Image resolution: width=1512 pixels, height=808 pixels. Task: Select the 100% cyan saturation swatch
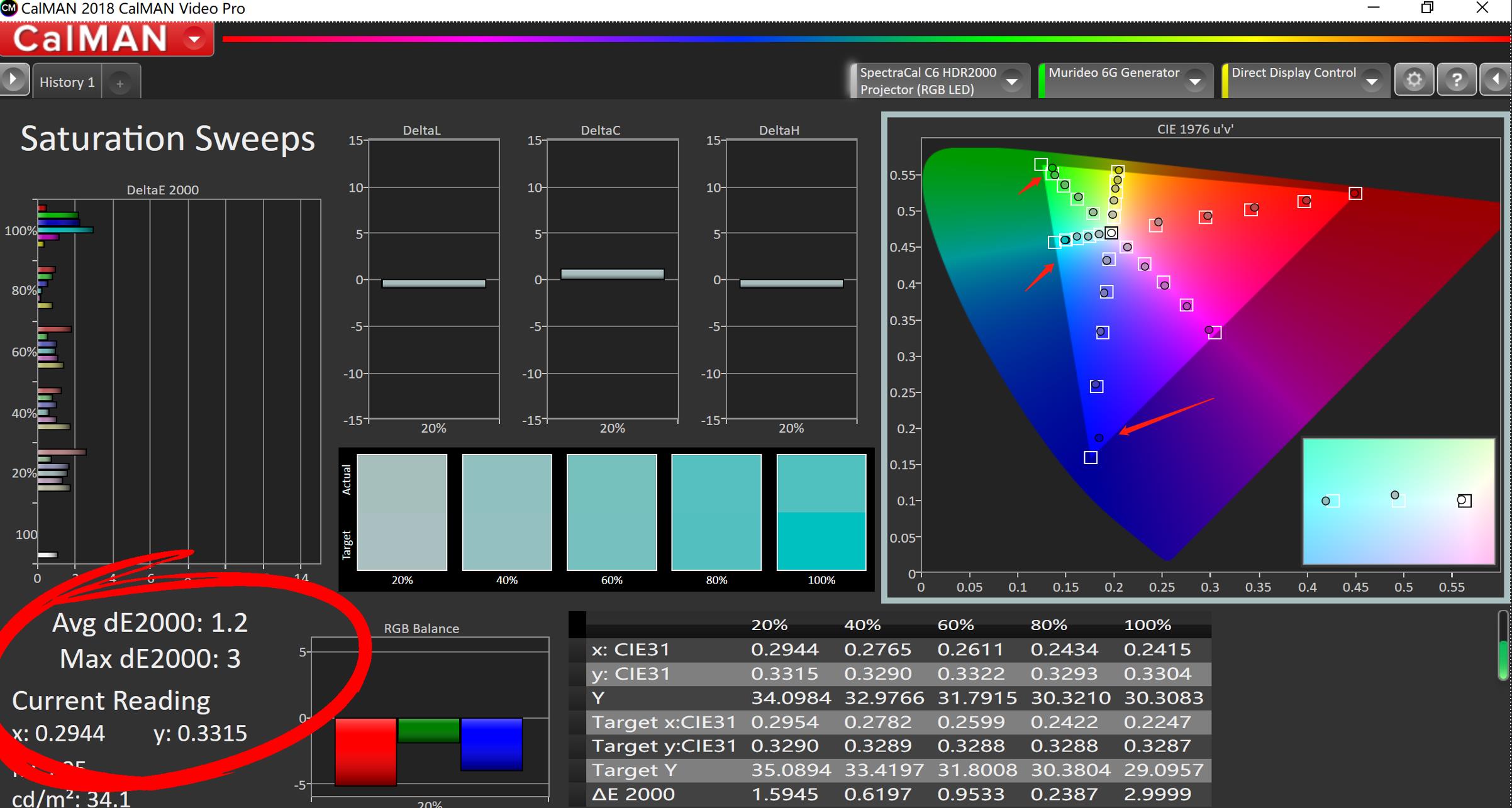(821, 512)
